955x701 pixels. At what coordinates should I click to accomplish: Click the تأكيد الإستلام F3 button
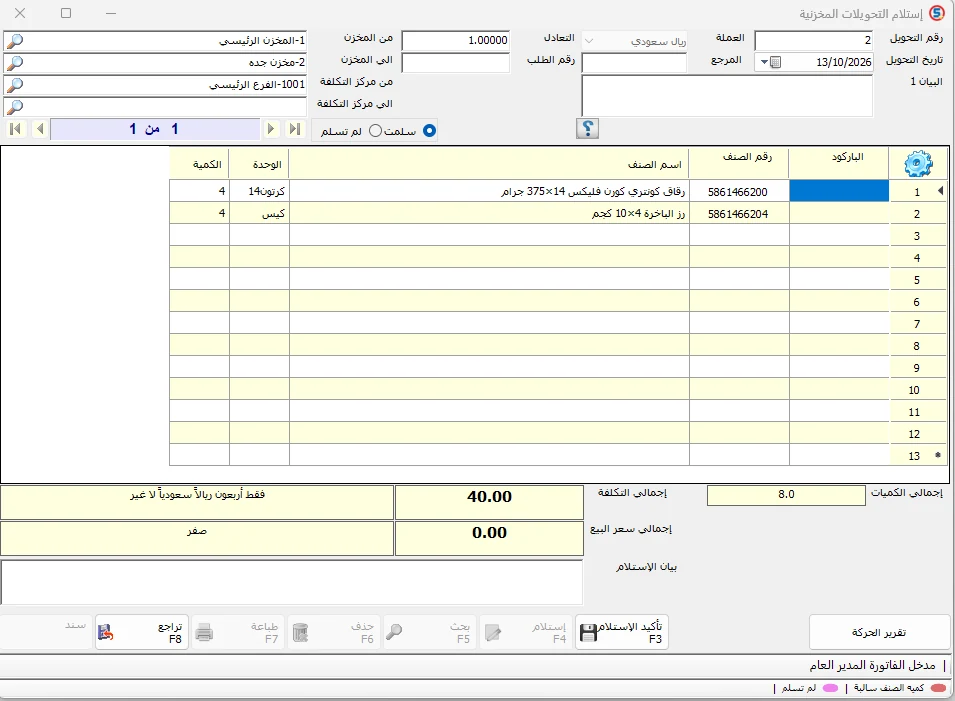[622, 632]
